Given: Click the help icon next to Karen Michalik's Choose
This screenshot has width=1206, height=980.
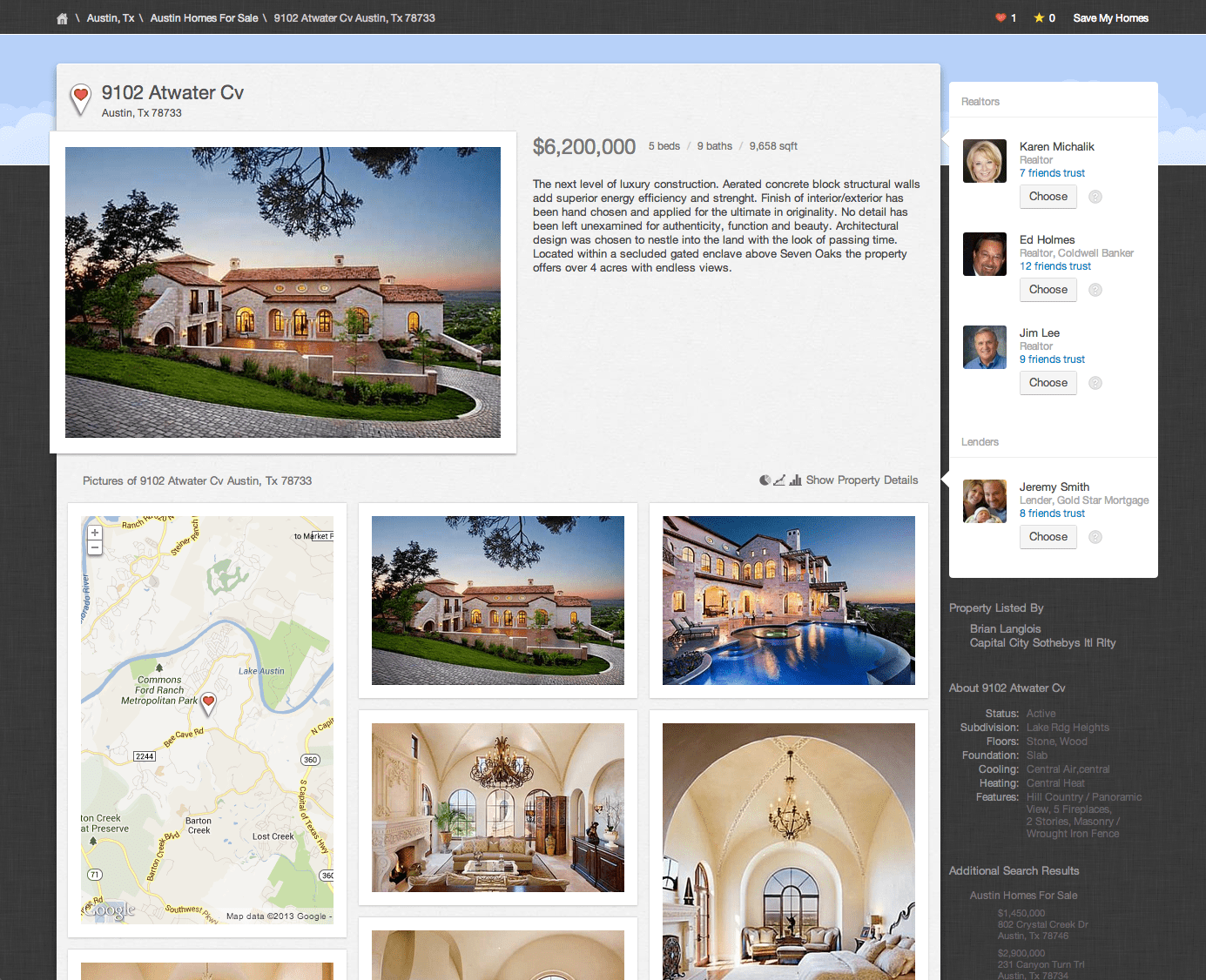Looking at the screenshot, I should click(x=1095, y=197).
